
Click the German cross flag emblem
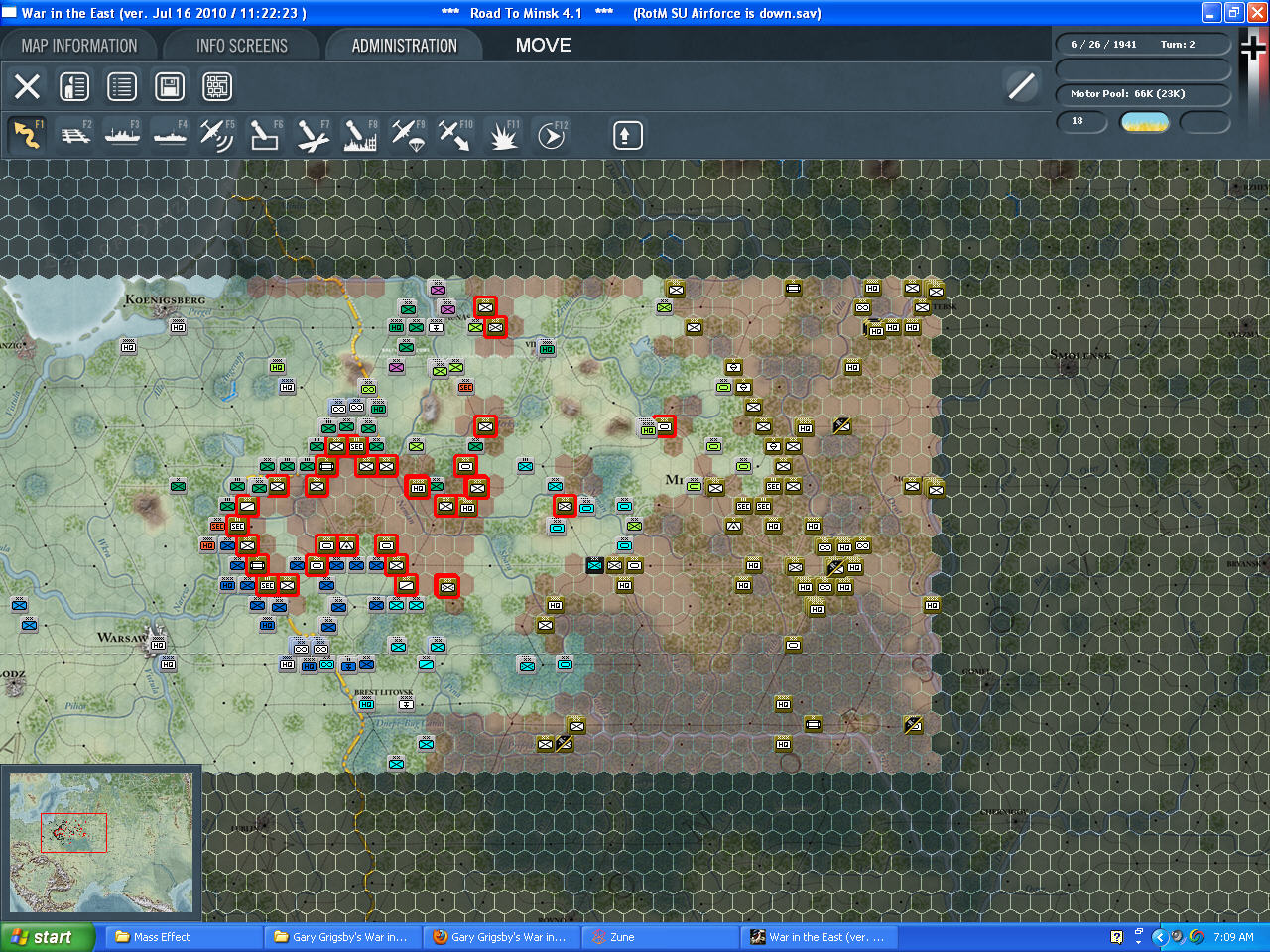pos(1254,47)
